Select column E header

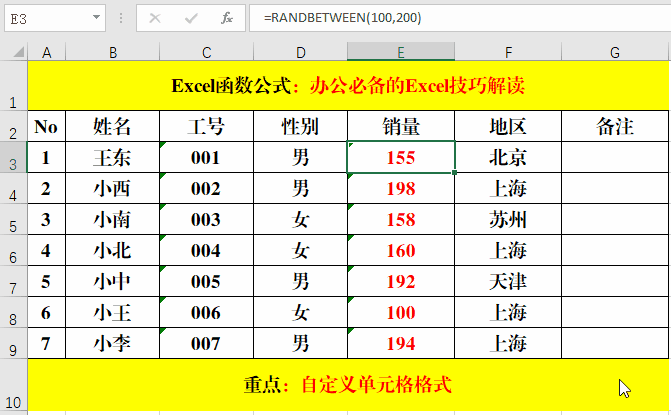(x=401, y=52)
